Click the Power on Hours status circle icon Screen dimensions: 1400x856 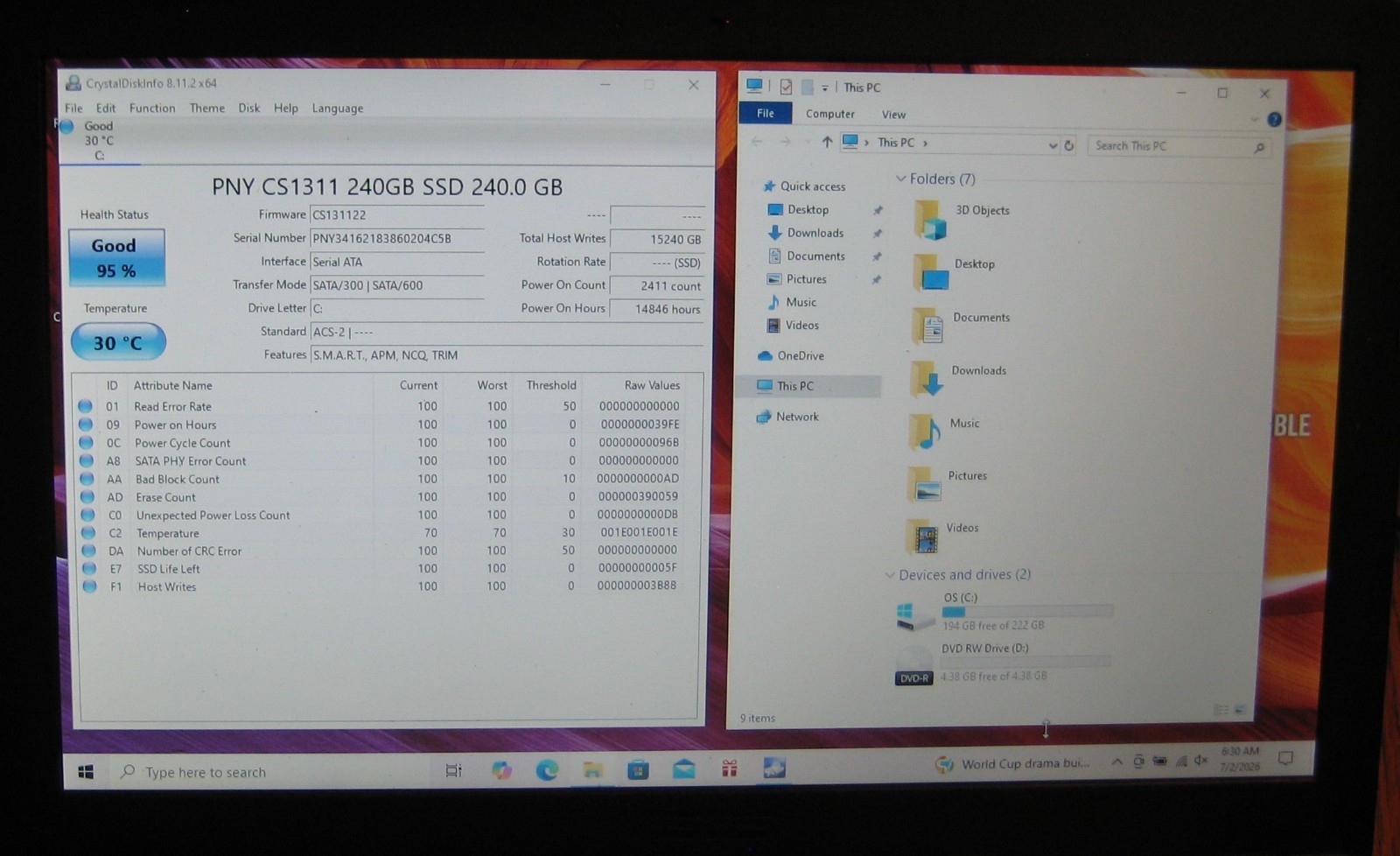[x=86, y=424]
